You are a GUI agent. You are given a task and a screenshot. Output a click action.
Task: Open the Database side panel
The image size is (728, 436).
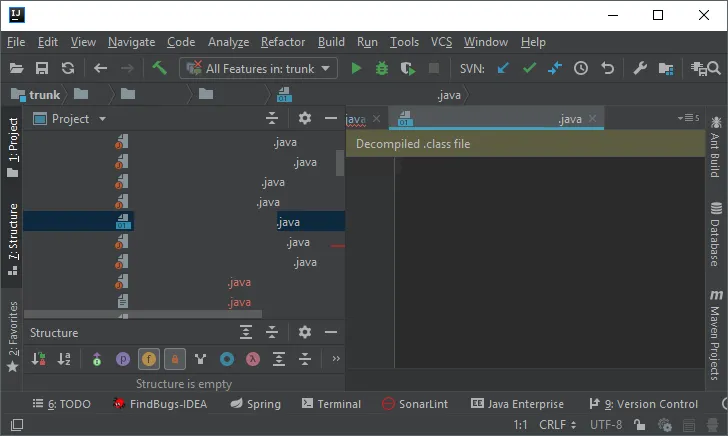tap(715, 234)
